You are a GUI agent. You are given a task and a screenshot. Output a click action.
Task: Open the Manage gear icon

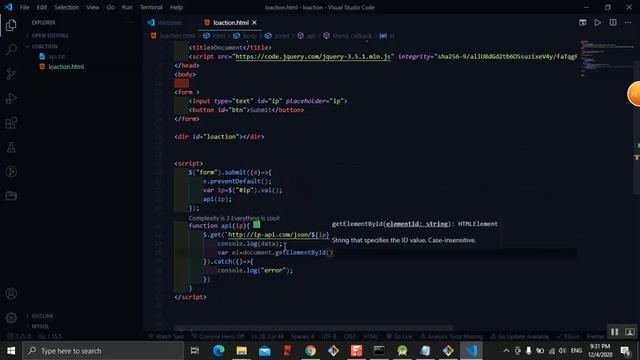point(11,318)
